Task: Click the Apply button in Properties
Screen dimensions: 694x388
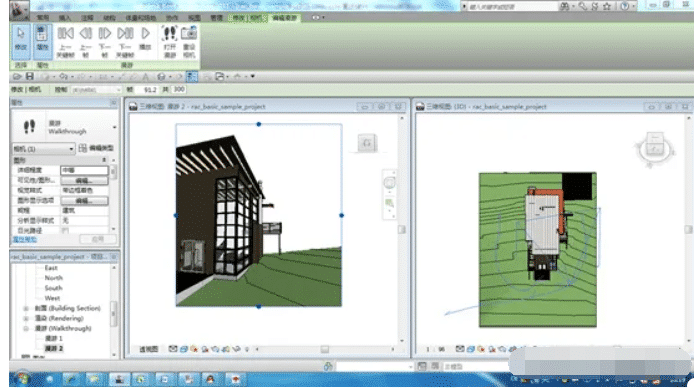Action: [x=98, y=239]
